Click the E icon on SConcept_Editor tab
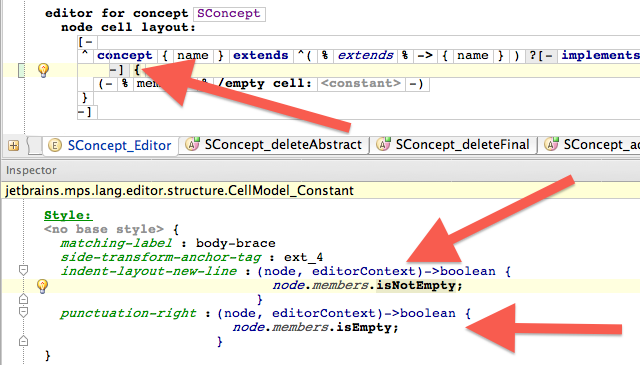Screen dimensions: 640x365 (x=55, y=145)
